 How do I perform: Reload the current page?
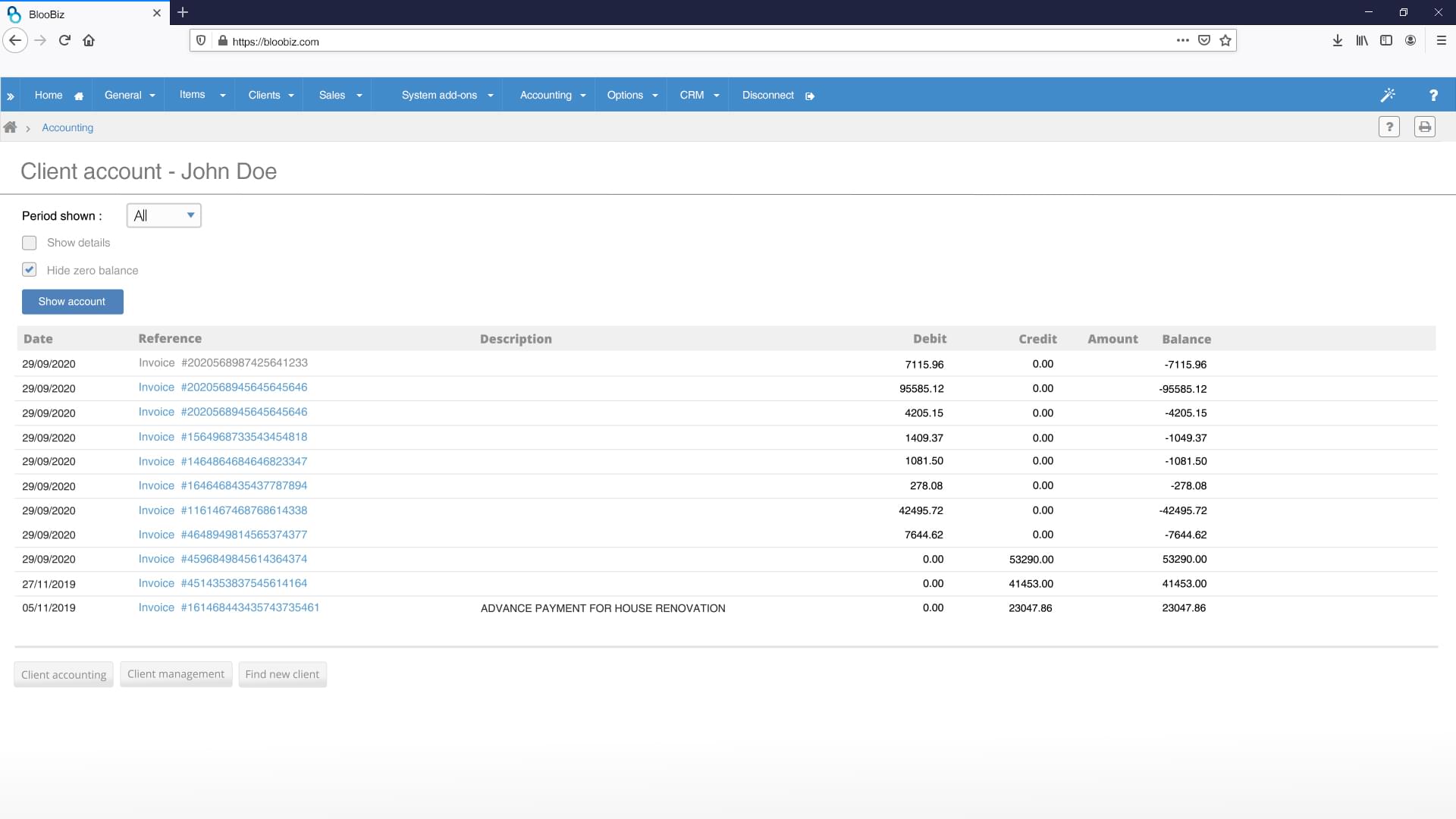(64, 40)
